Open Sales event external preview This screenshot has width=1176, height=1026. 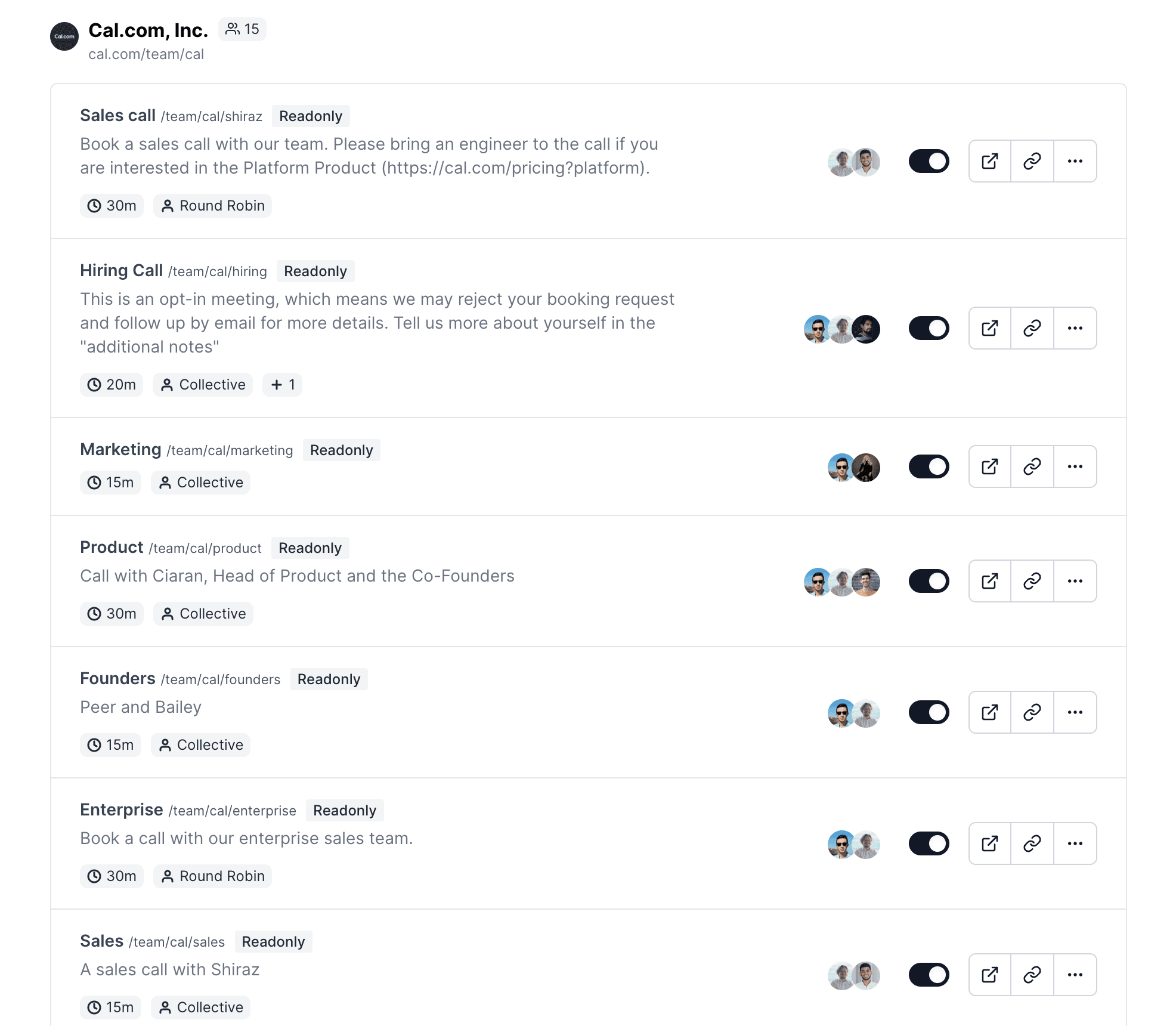click(990, 975)
